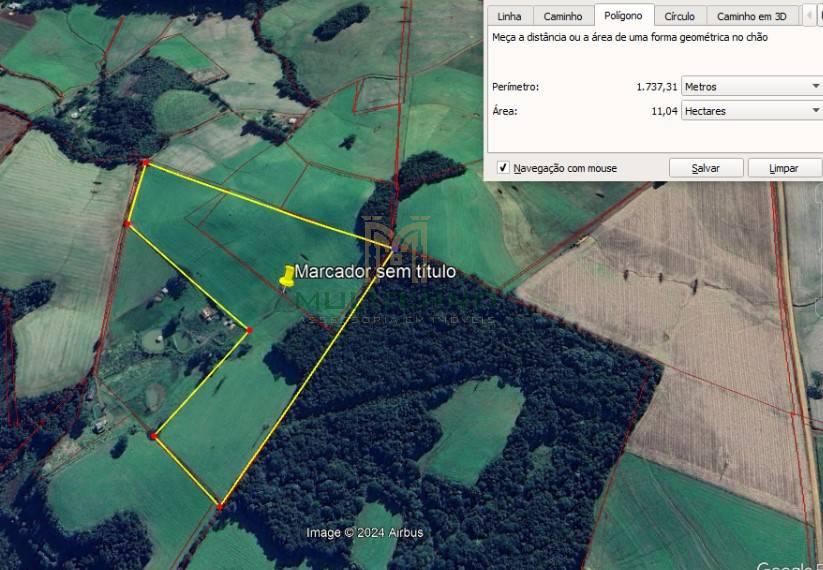
Task: Toggle the Navegação com mouse checkbox
Action: (x=503, y=168)
